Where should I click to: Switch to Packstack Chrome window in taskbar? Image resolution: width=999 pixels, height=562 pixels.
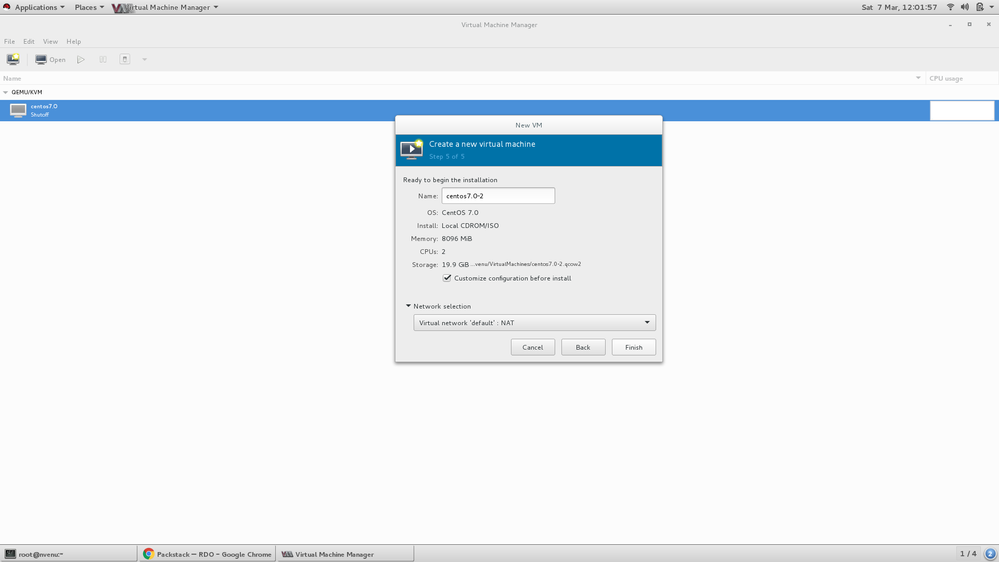coord(207,554)
